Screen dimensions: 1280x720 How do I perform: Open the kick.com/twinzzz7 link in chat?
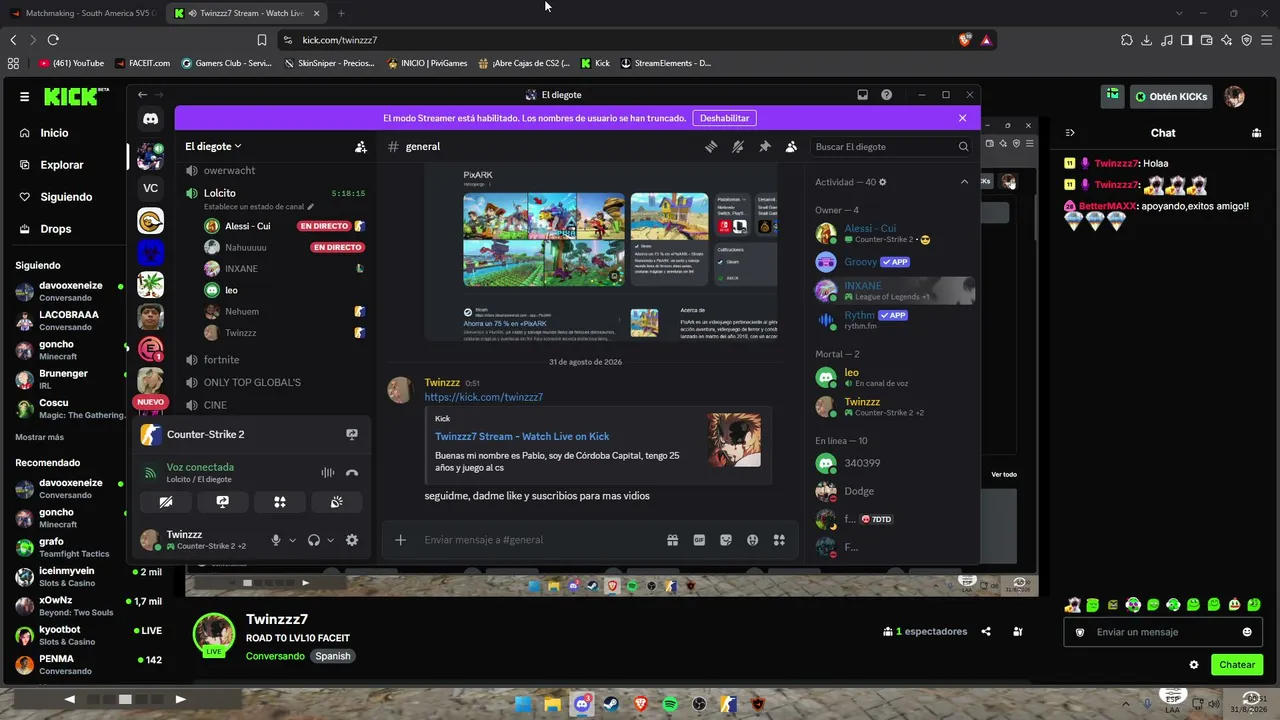click(484, 397)
